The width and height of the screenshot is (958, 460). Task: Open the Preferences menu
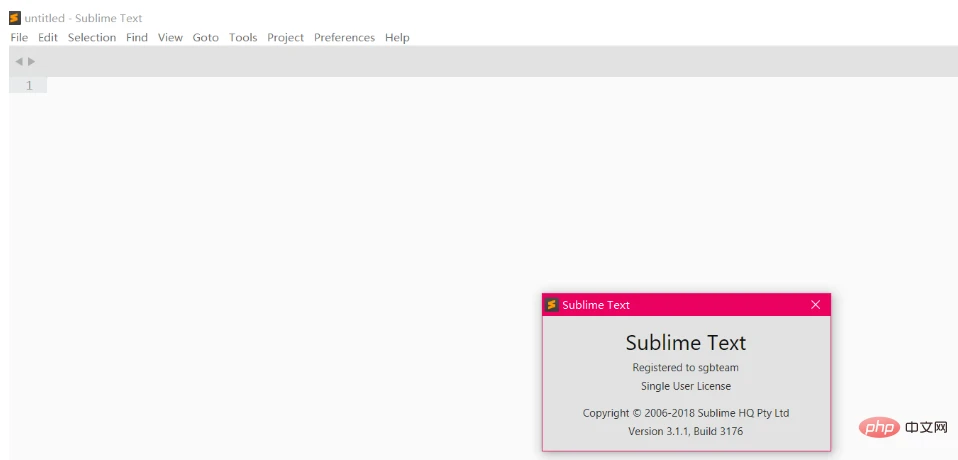pos(344,37)
